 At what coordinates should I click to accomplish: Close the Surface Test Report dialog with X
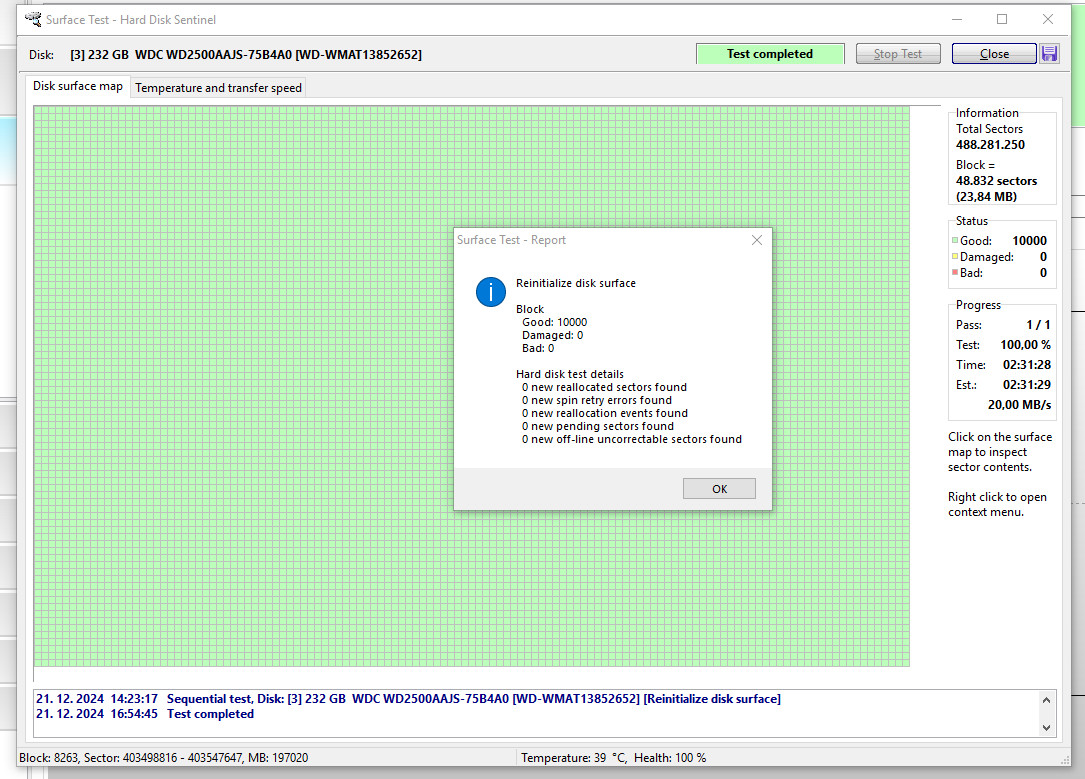pos(757,240)
